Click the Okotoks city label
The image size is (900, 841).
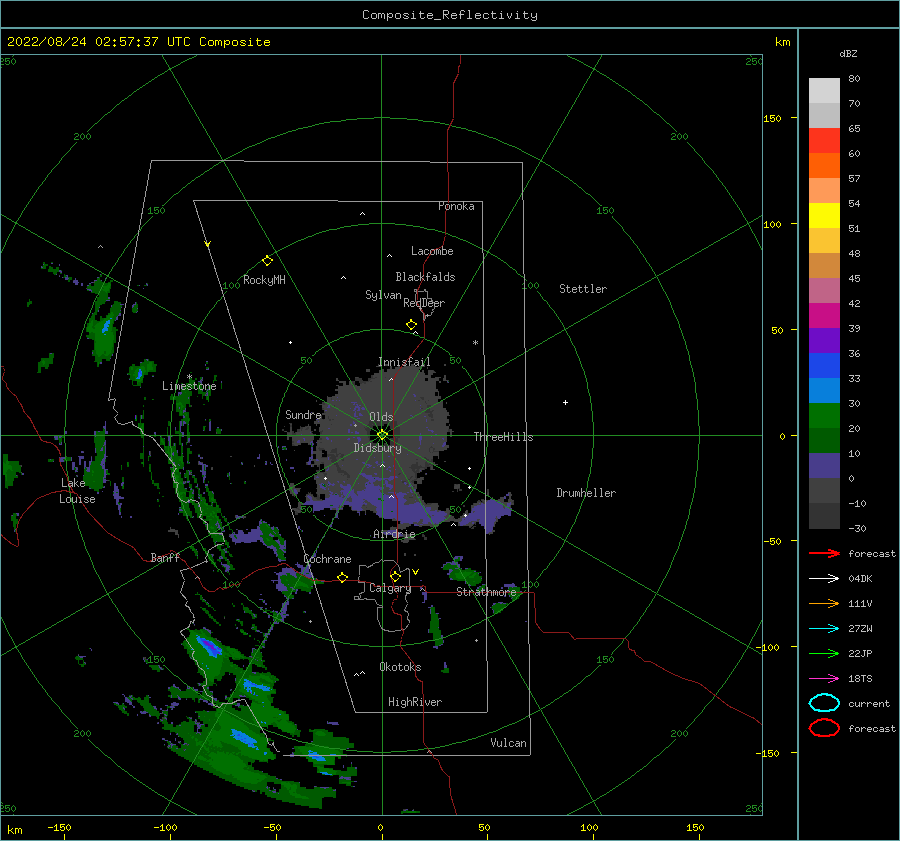400,667
